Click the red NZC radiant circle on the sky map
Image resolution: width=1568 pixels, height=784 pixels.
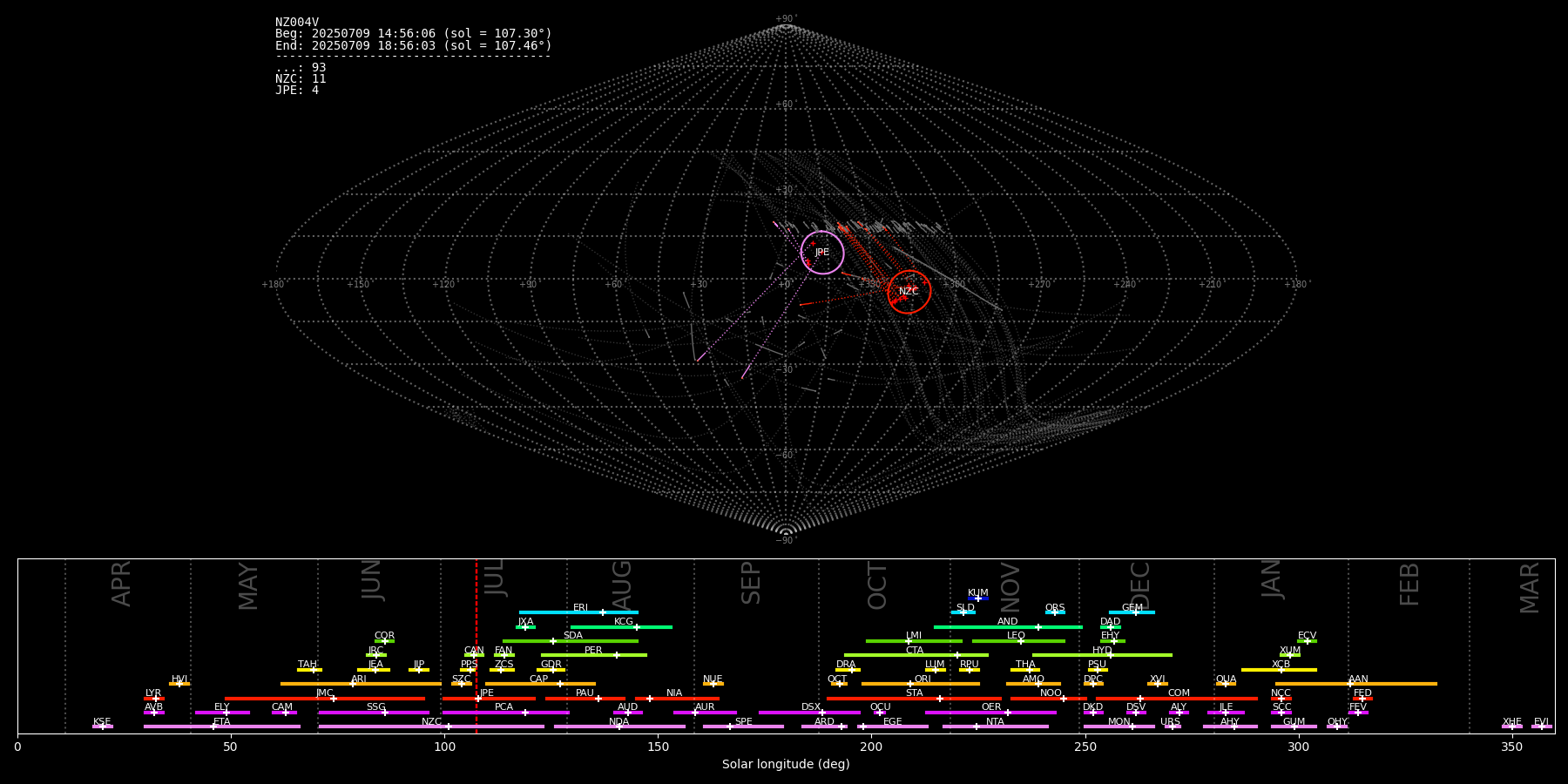pos(909,292)
